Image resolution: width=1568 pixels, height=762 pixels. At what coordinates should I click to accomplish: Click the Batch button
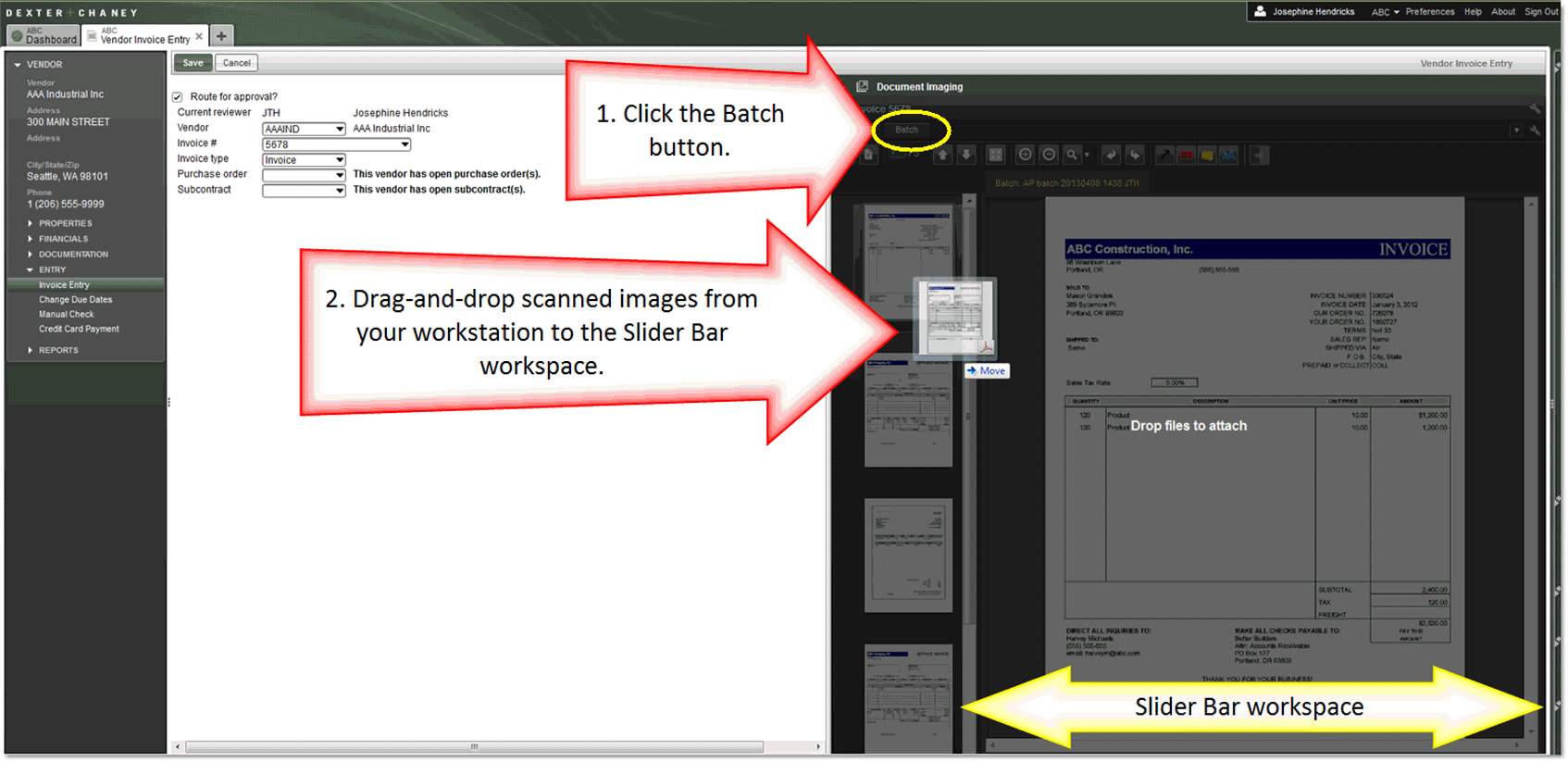(x=906, y=130)
